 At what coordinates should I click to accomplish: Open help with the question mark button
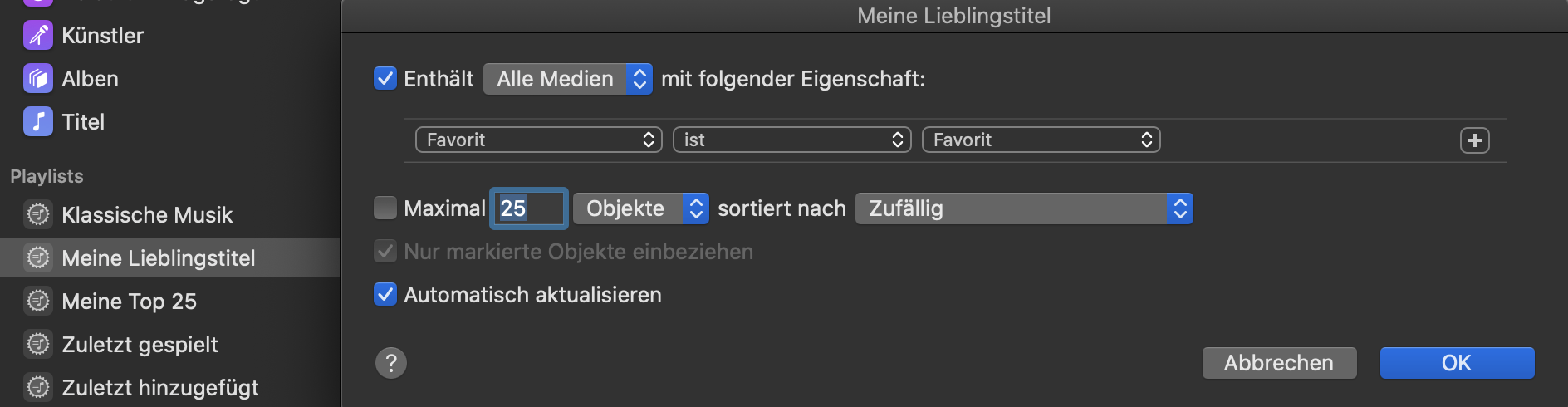(391, 363)
